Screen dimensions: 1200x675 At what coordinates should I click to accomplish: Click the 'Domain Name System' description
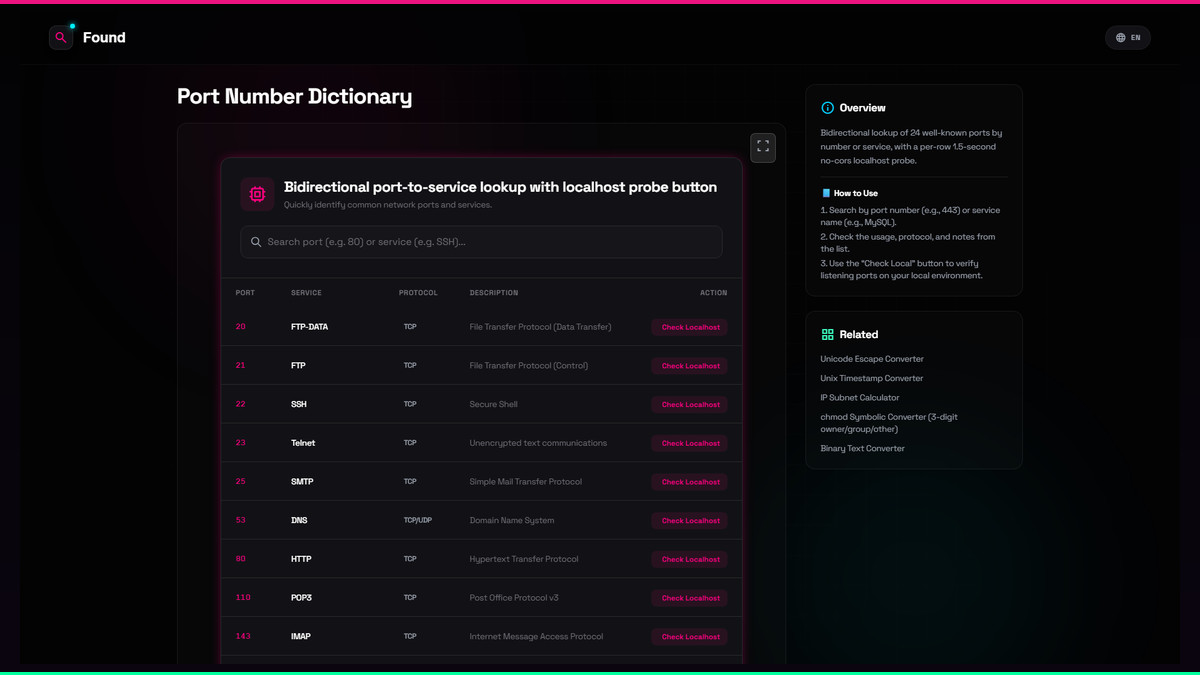(x=512, y=521)
